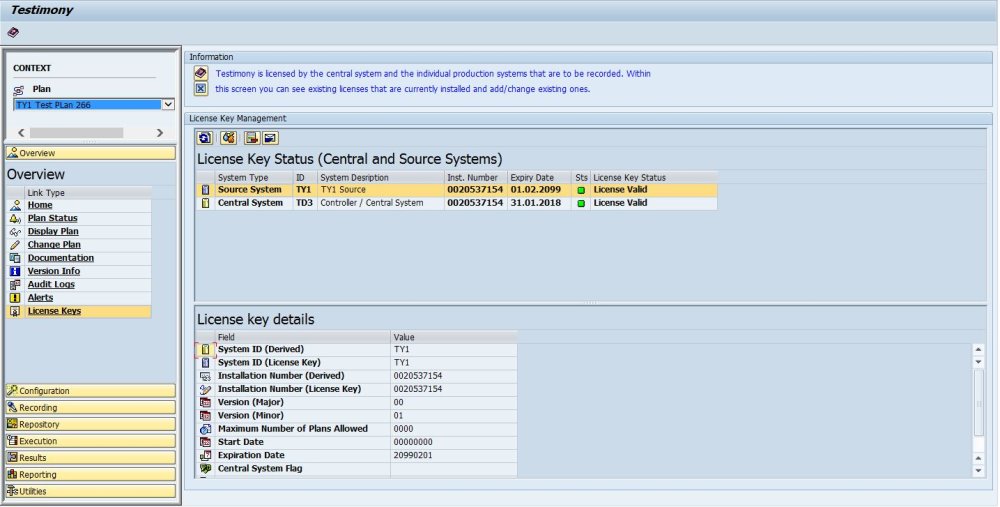
Task: Open the Documentation link
Action: 61,258
